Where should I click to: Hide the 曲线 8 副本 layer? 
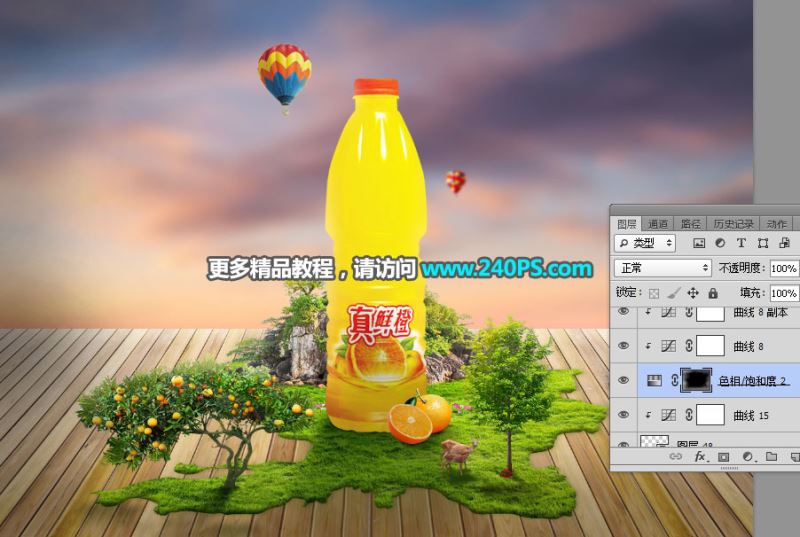tap(623, 311)
